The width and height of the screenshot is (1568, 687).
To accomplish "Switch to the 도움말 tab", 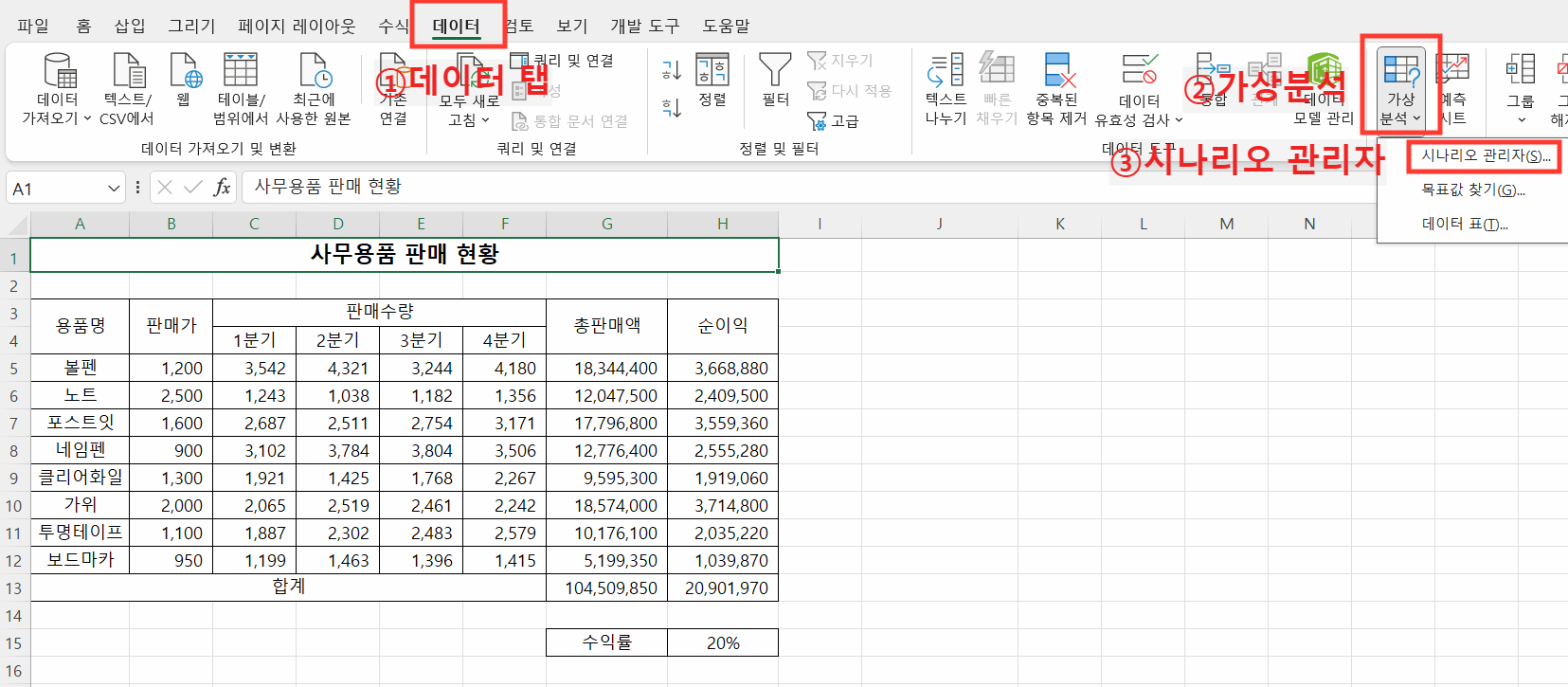I will (x=726, y=26).
